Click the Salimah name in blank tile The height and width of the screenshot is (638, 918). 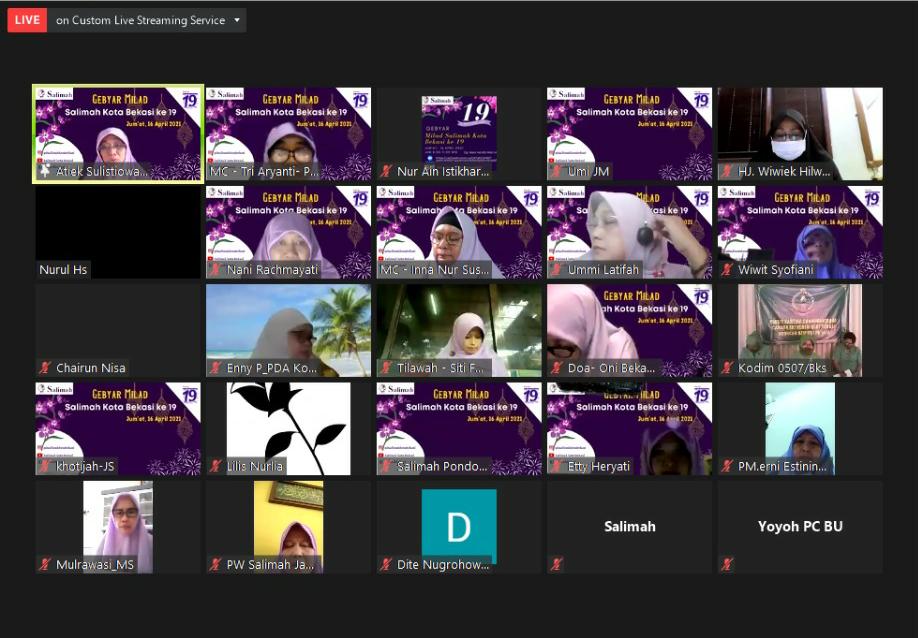(629, 526)
